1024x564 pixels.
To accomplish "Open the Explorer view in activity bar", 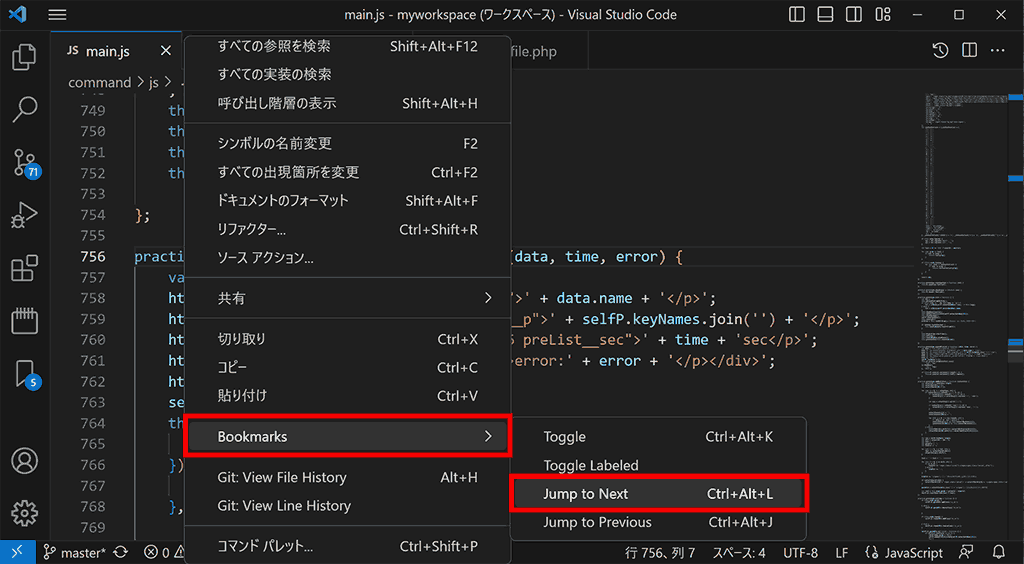I will click(24, 57).
